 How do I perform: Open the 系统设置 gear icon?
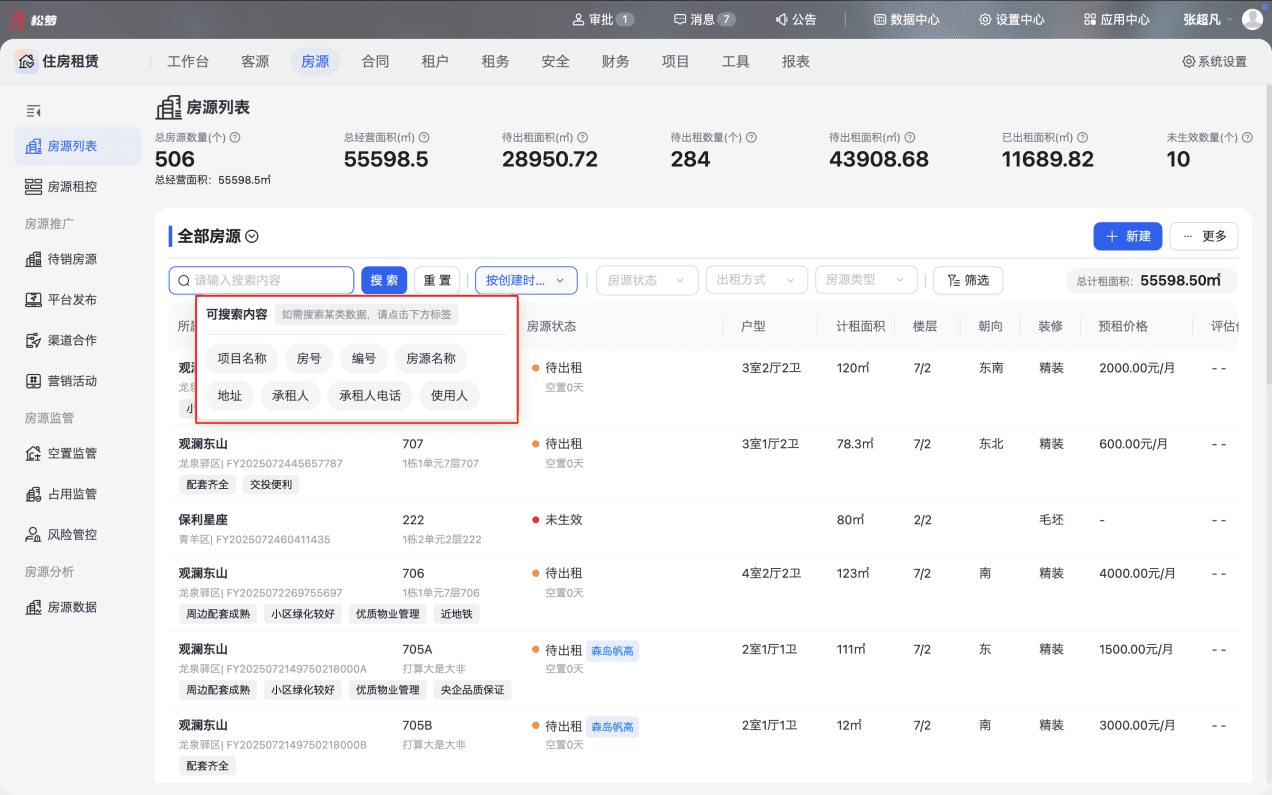point(1188,62)
